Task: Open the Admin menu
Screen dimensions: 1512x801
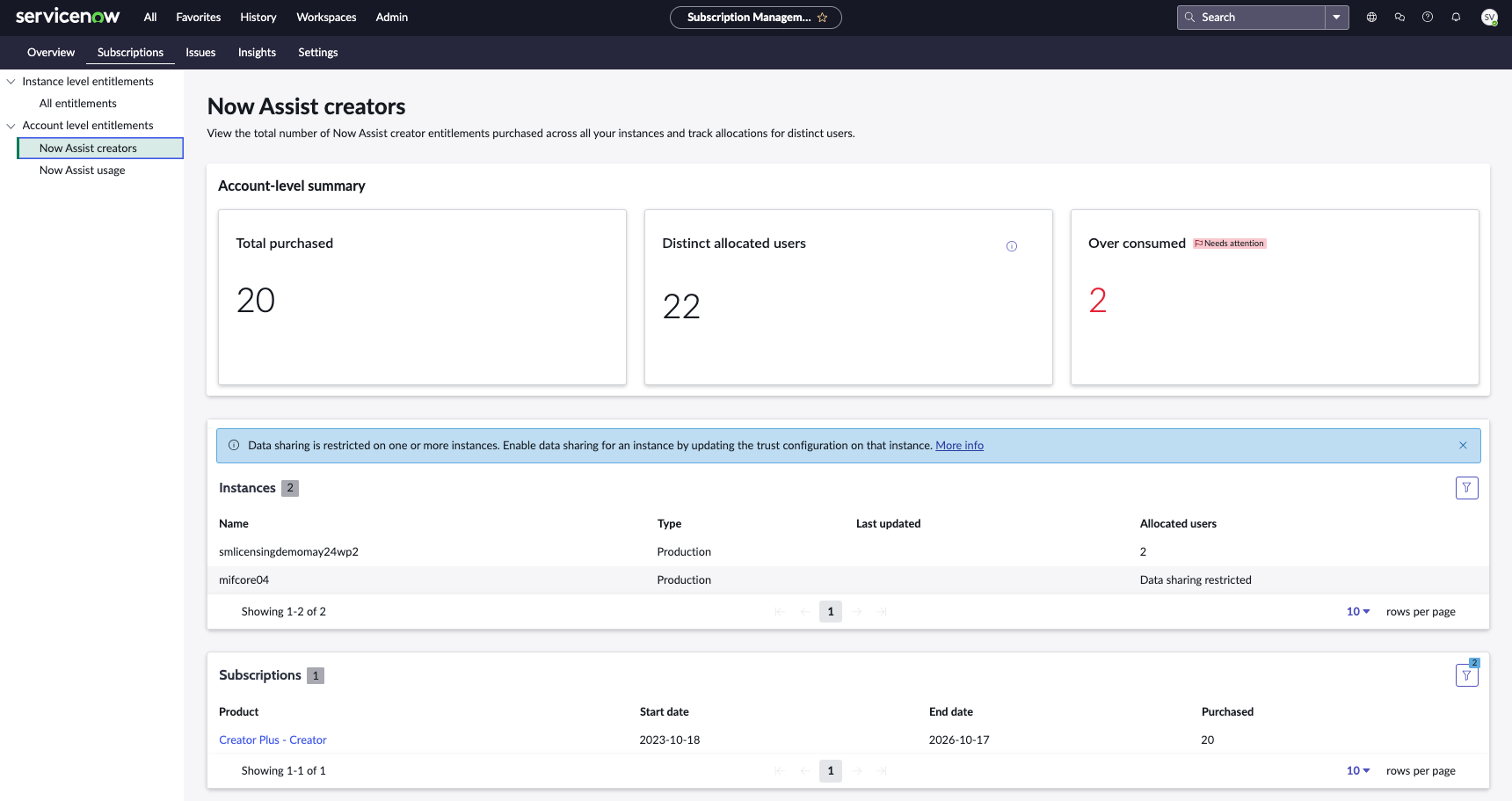Action: tap(392, 17)
